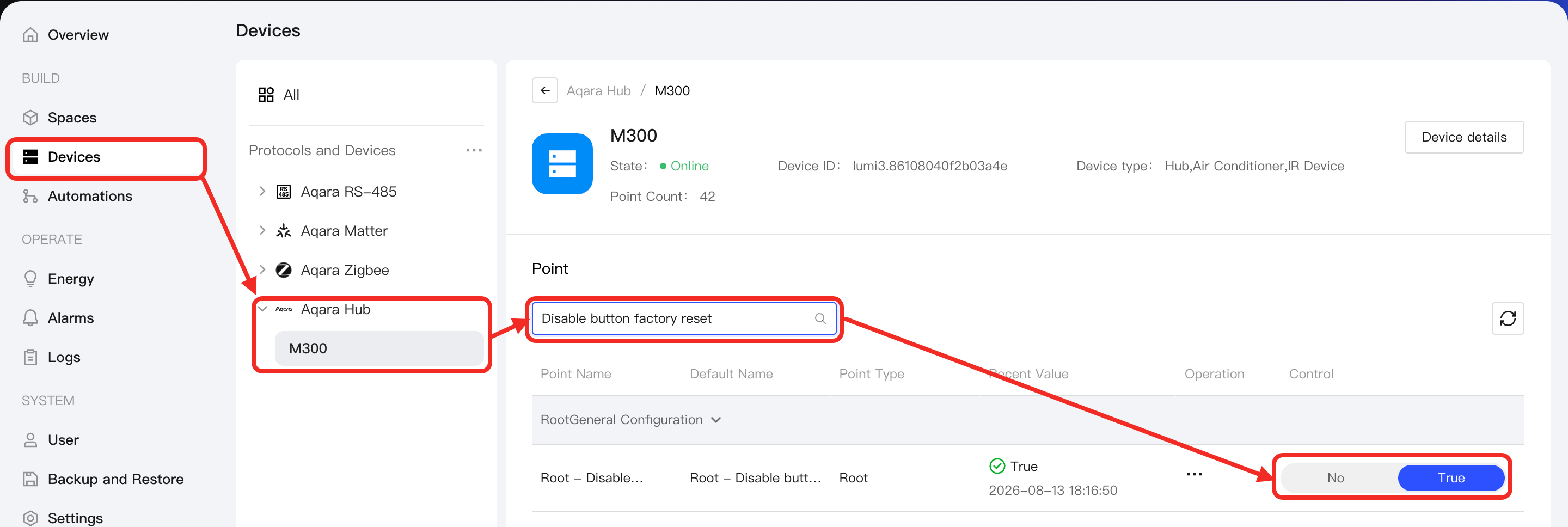The width and height of the screenshot is (1568, 527).
Task: Click the User person icon
Action: pos(30,439)
